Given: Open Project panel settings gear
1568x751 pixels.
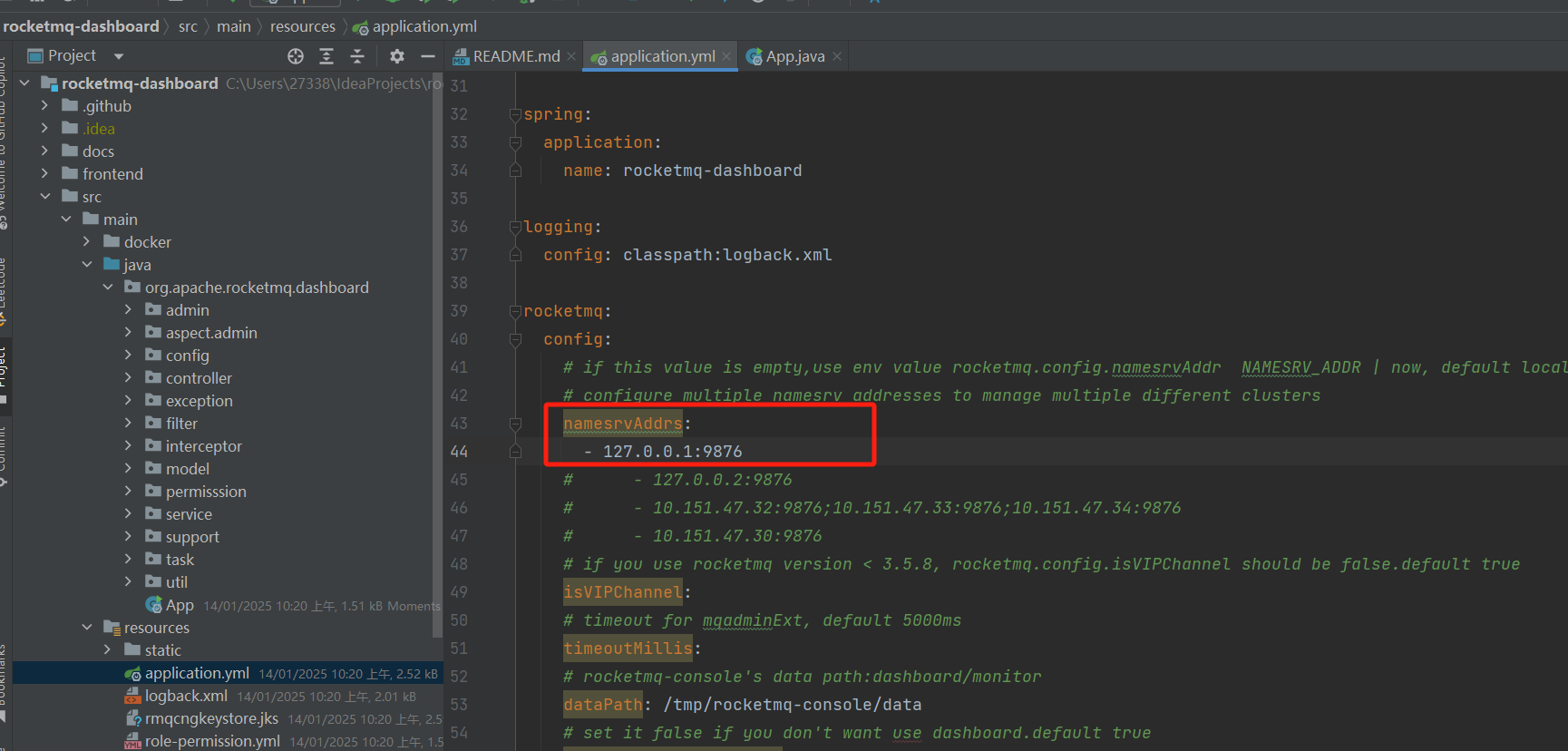Looking at the screenshot, I should coord(396,56).
